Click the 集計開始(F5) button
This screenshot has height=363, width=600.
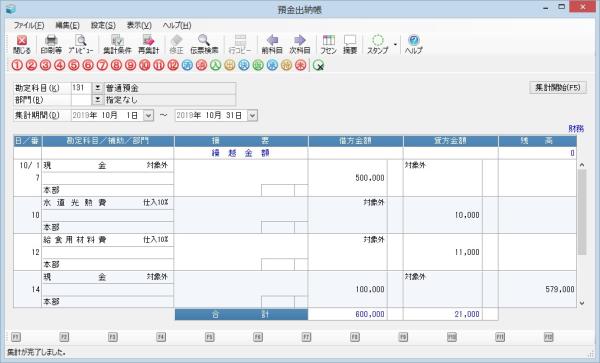point(558,88)
